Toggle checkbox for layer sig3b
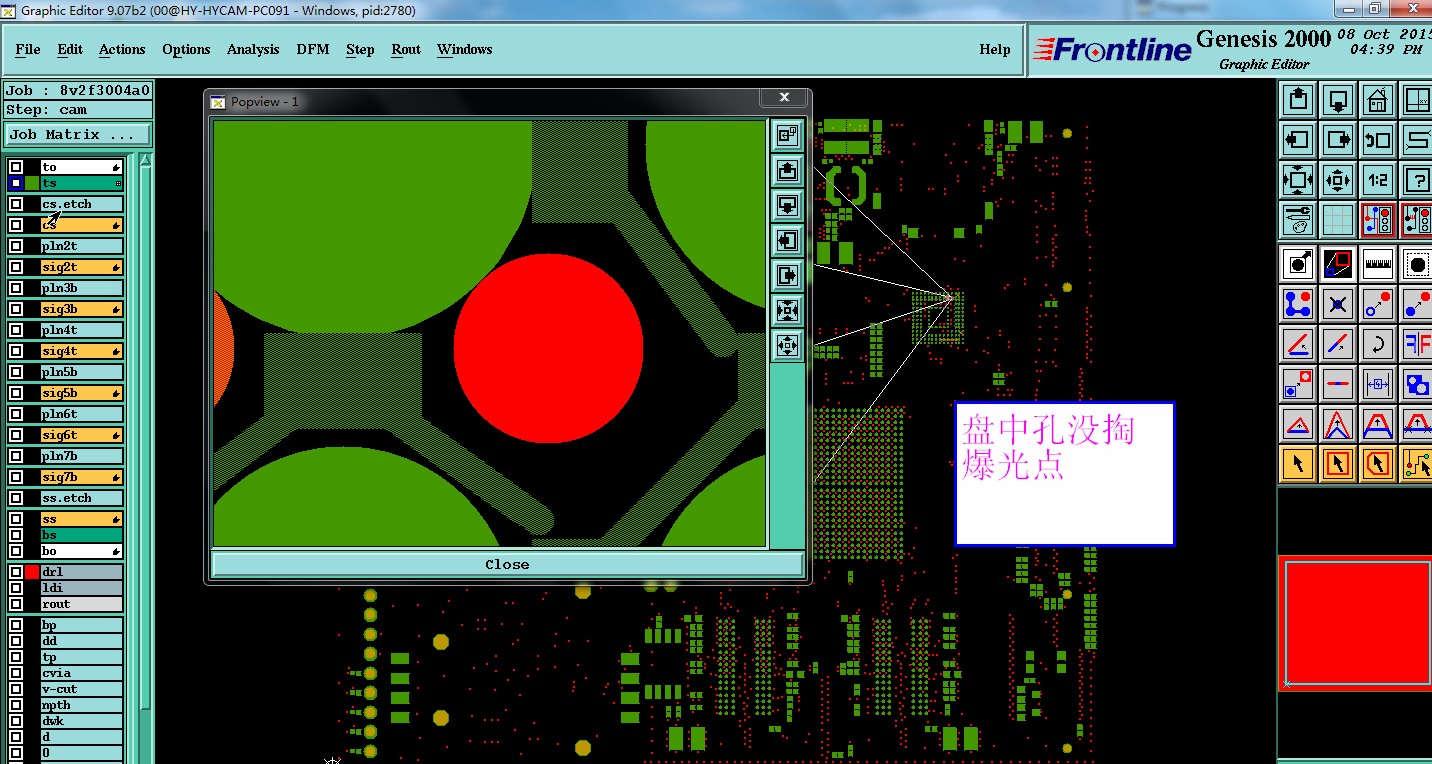Image resolution: width=1432 pixels, height=764 pixels. pyautogui.click(x=16, y=309)
